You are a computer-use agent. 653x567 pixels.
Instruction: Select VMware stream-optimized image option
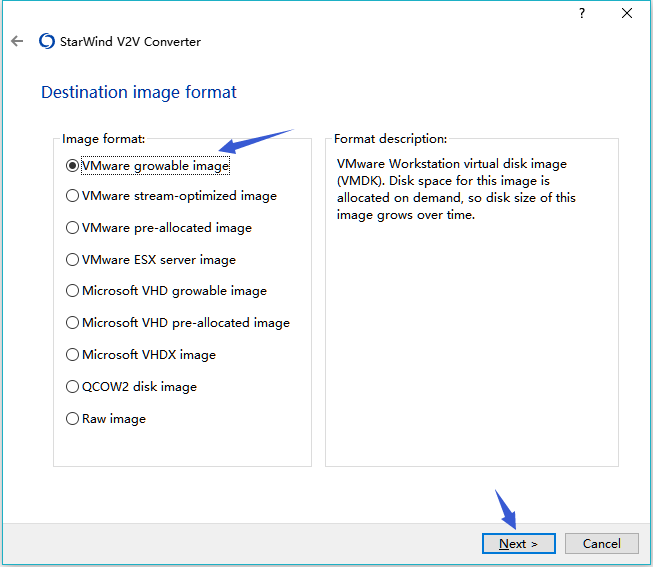(x=171, y=196)
